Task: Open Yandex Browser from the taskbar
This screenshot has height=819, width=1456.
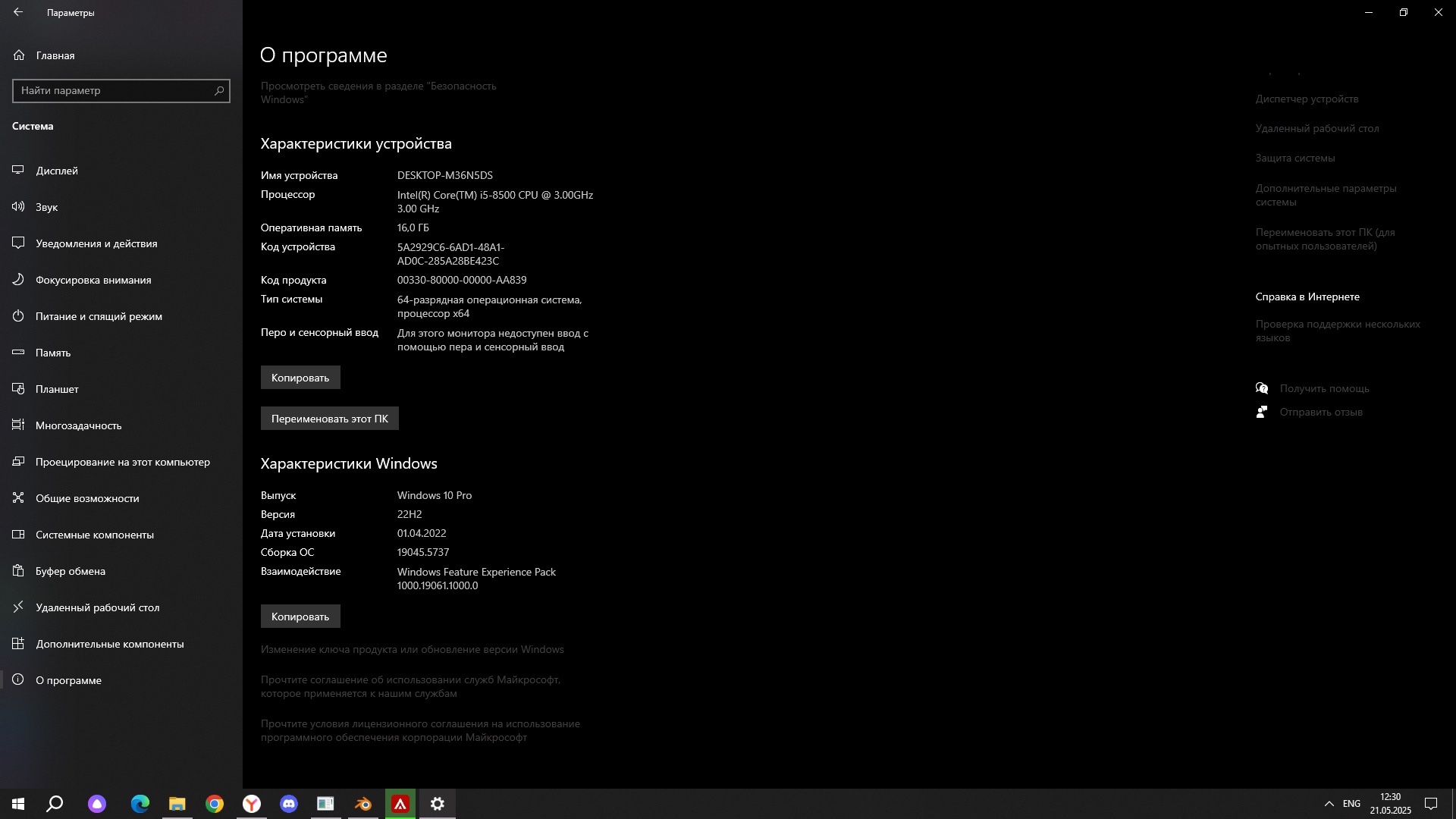Action: tap(252, 804)
